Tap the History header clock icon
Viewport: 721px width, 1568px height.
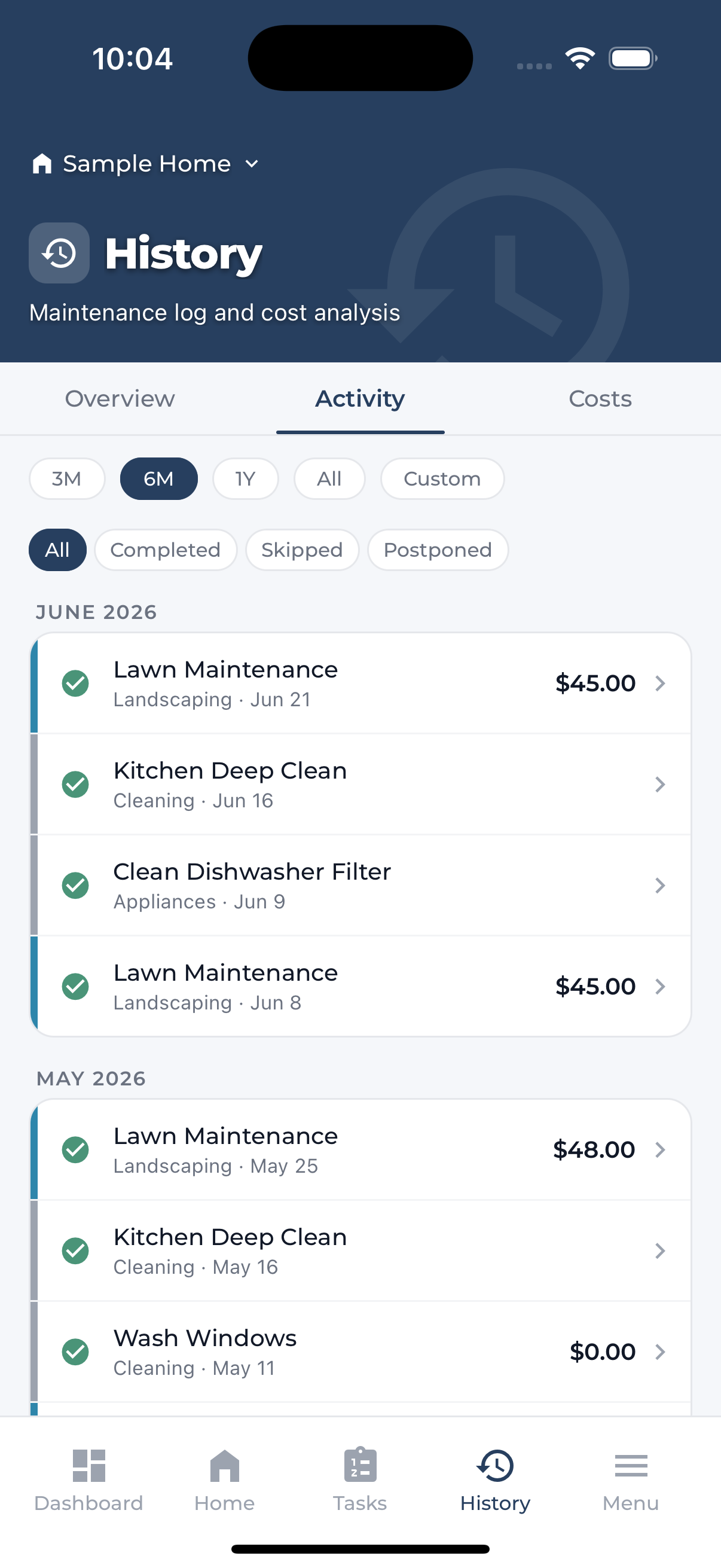59,252
